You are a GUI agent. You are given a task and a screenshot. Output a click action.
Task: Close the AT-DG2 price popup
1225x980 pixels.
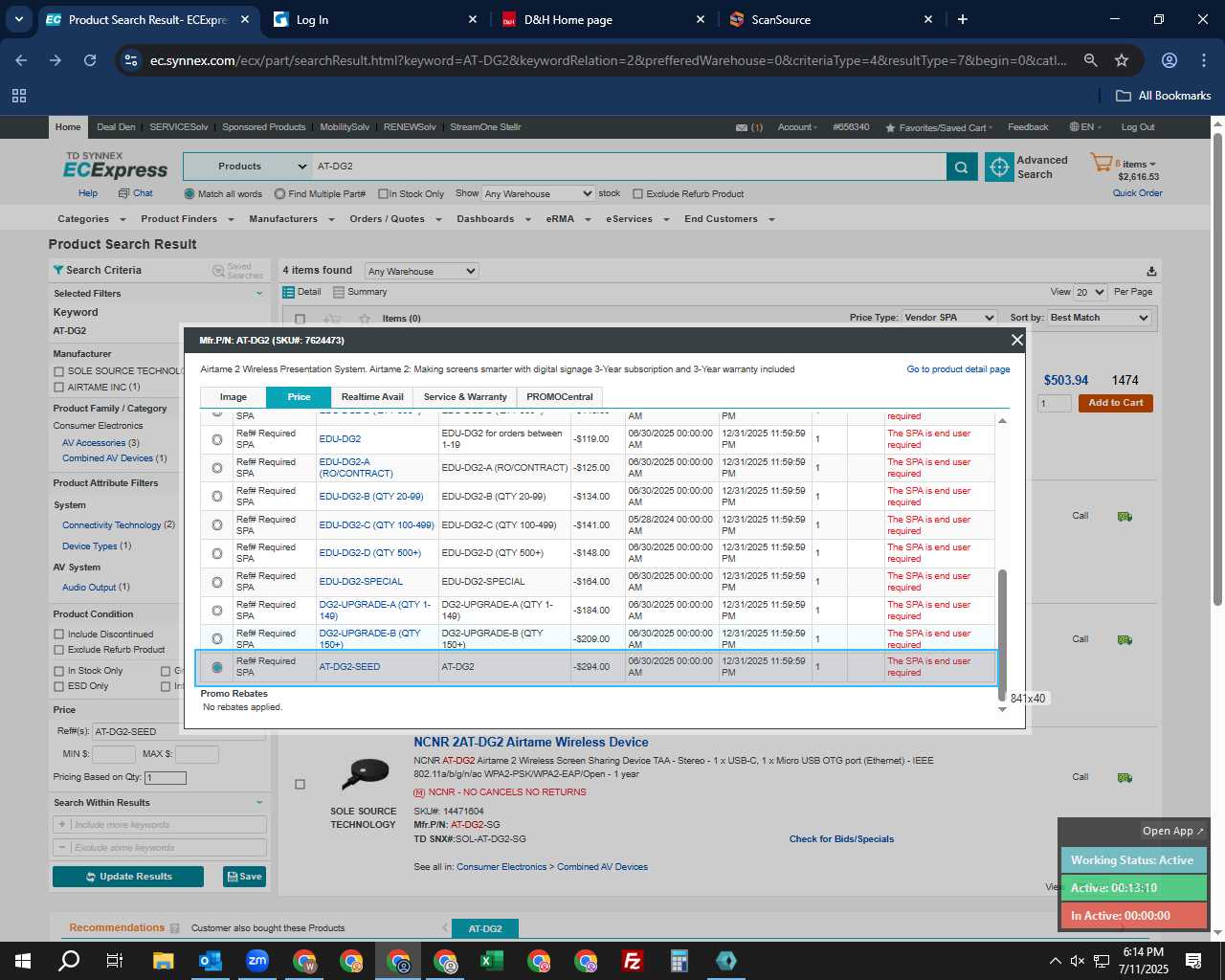point(1016,340)
